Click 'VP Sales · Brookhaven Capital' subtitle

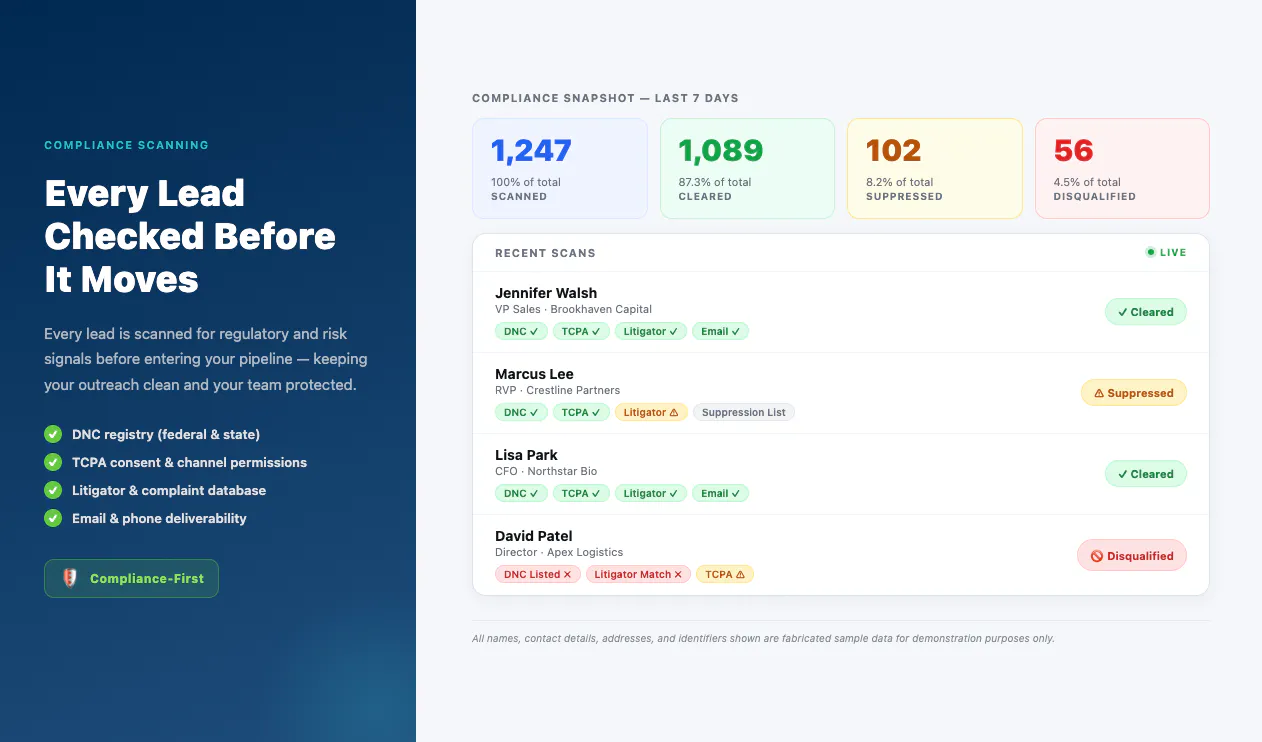[x=573, y=309]
